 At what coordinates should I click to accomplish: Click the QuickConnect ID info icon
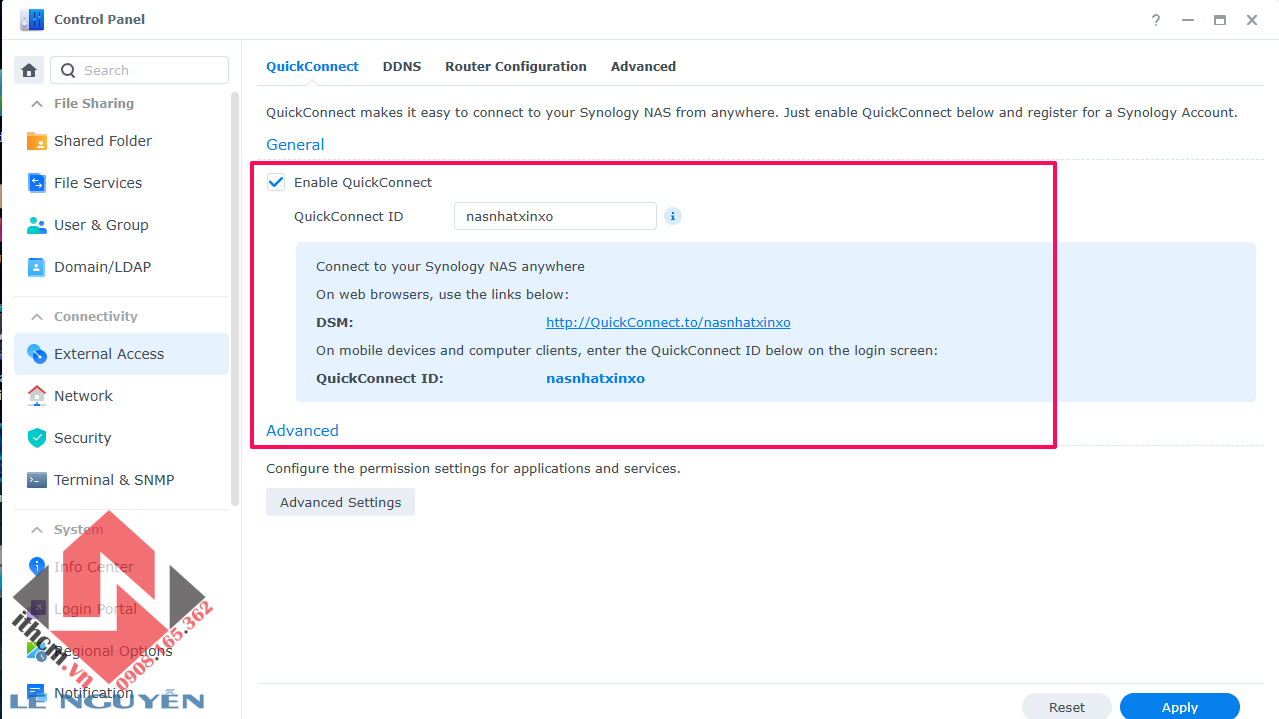[x=673, y=216]
